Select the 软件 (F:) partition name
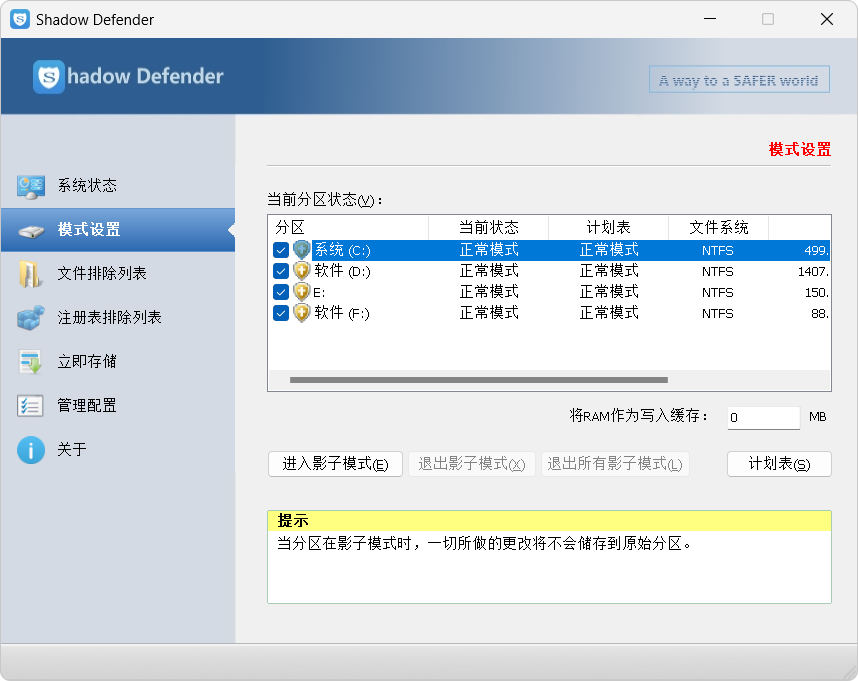Viewport: 858px width, 681px height. tap(343, 313)
